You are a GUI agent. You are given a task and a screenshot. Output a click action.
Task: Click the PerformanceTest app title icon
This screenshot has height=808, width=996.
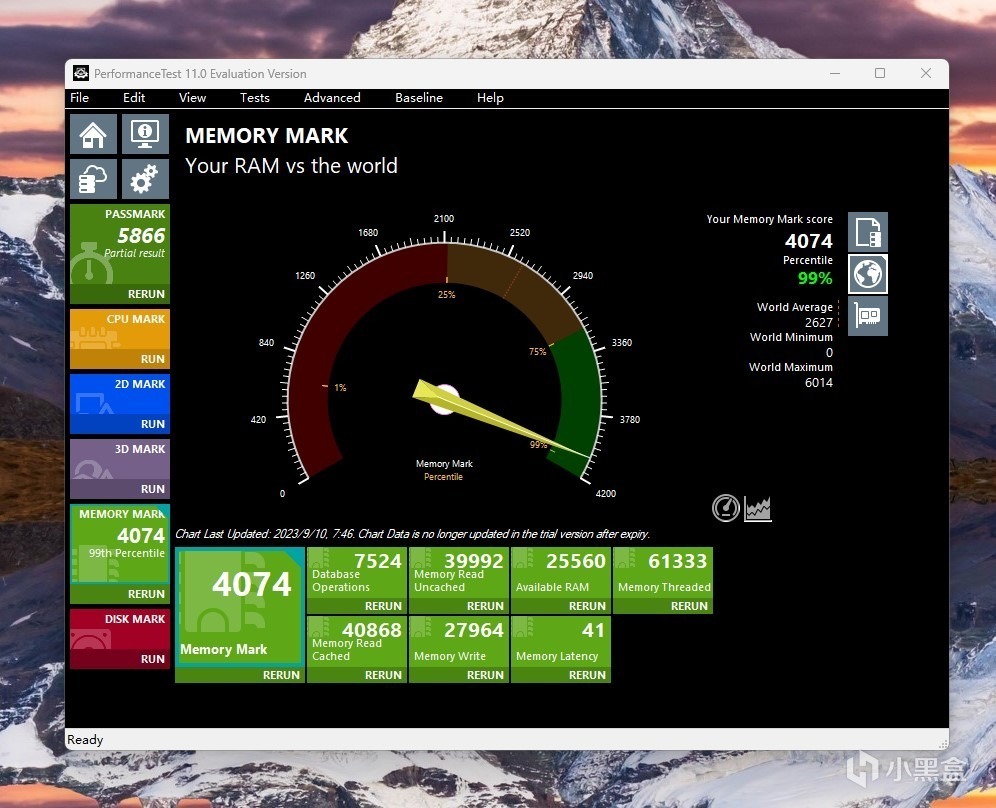tap(81, 74)
